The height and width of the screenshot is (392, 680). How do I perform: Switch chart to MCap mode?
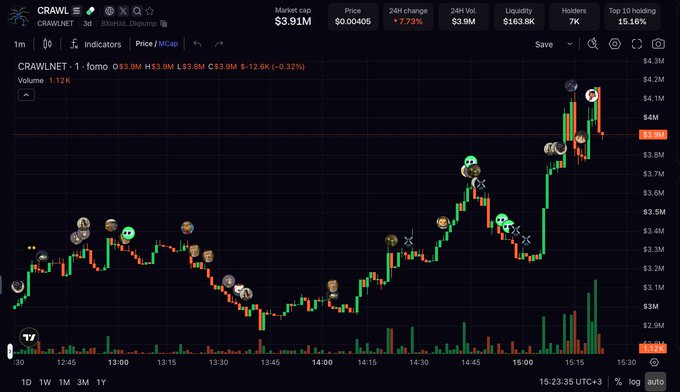coord(168,44)
